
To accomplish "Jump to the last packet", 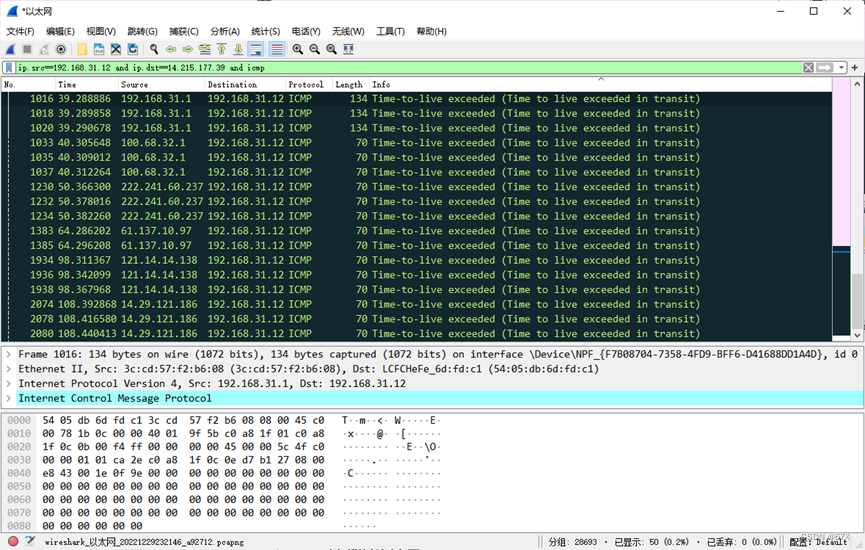I will pyautogui.click(x=238, y=50).
